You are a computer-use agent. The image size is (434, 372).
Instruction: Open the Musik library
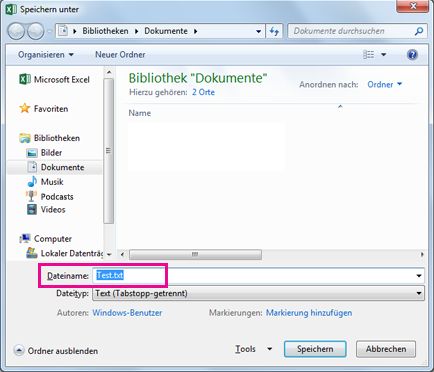point(45,182)
